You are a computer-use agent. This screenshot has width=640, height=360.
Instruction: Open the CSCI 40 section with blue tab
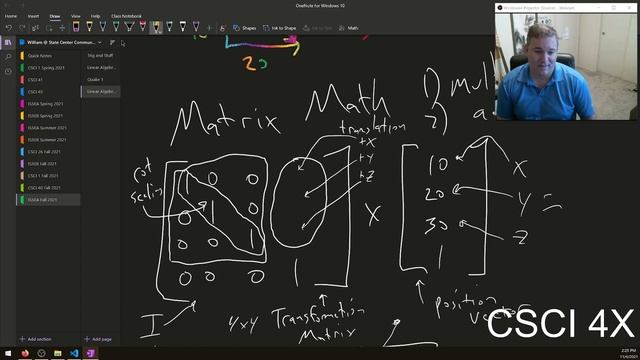click(x=48, y=92)
